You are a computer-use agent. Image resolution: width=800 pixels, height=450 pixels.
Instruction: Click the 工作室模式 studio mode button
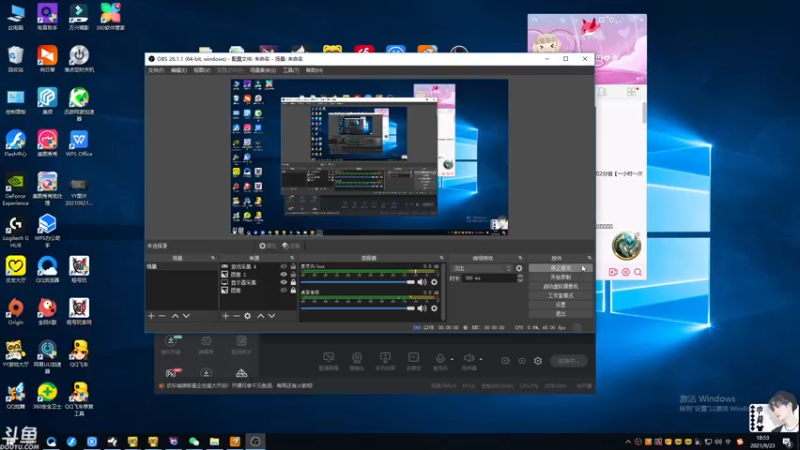click(x=560, y=295)
